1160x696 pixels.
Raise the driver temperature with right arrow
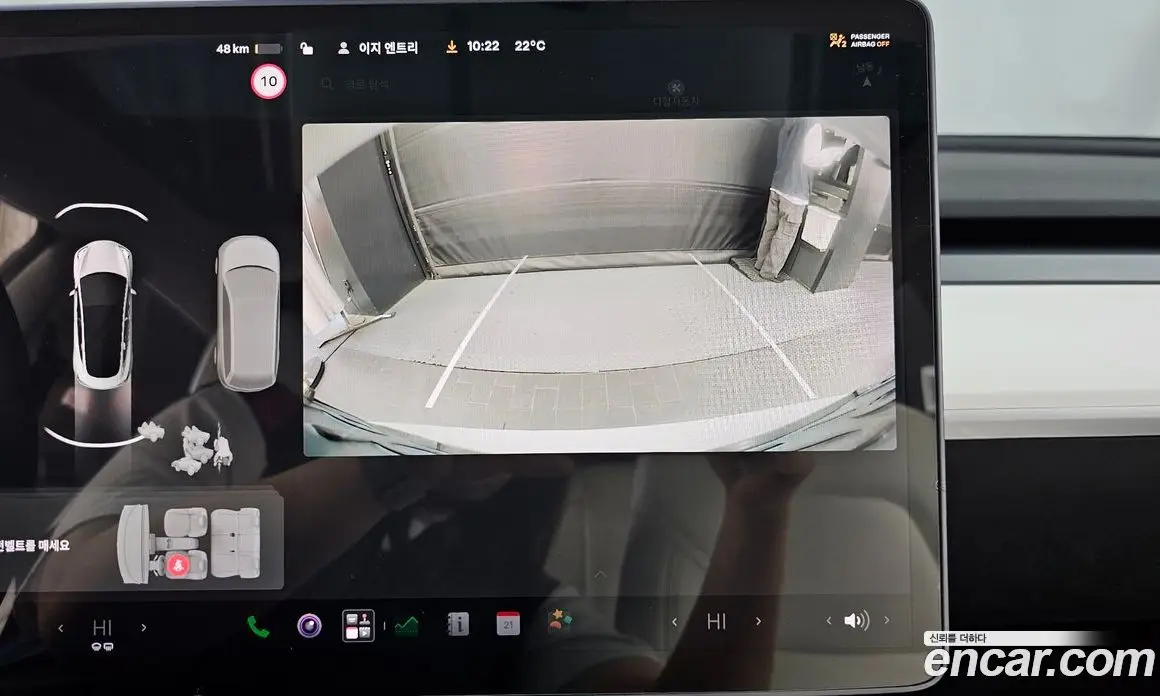[144, 628]
